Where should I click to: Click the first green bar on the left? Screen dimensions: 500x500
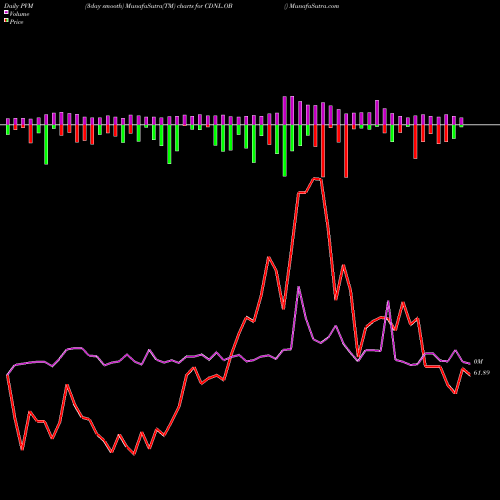pos(8,130)
